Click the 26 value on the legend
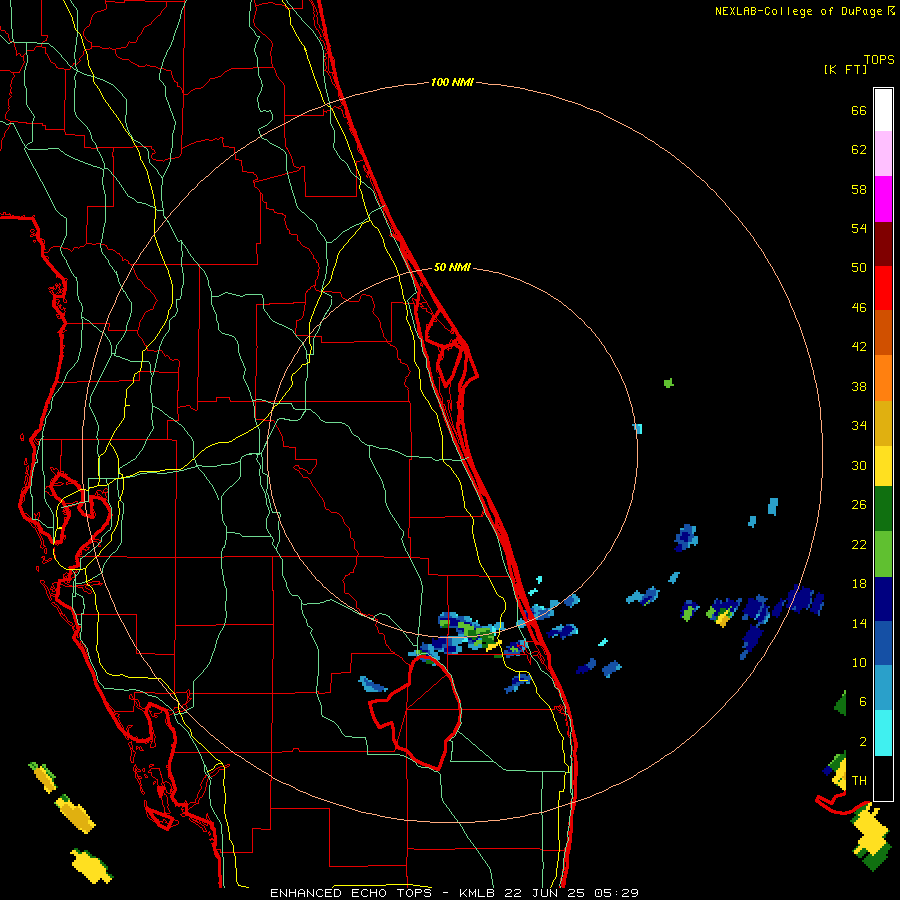Screen dimensions: 900x900 pos(859,505)
